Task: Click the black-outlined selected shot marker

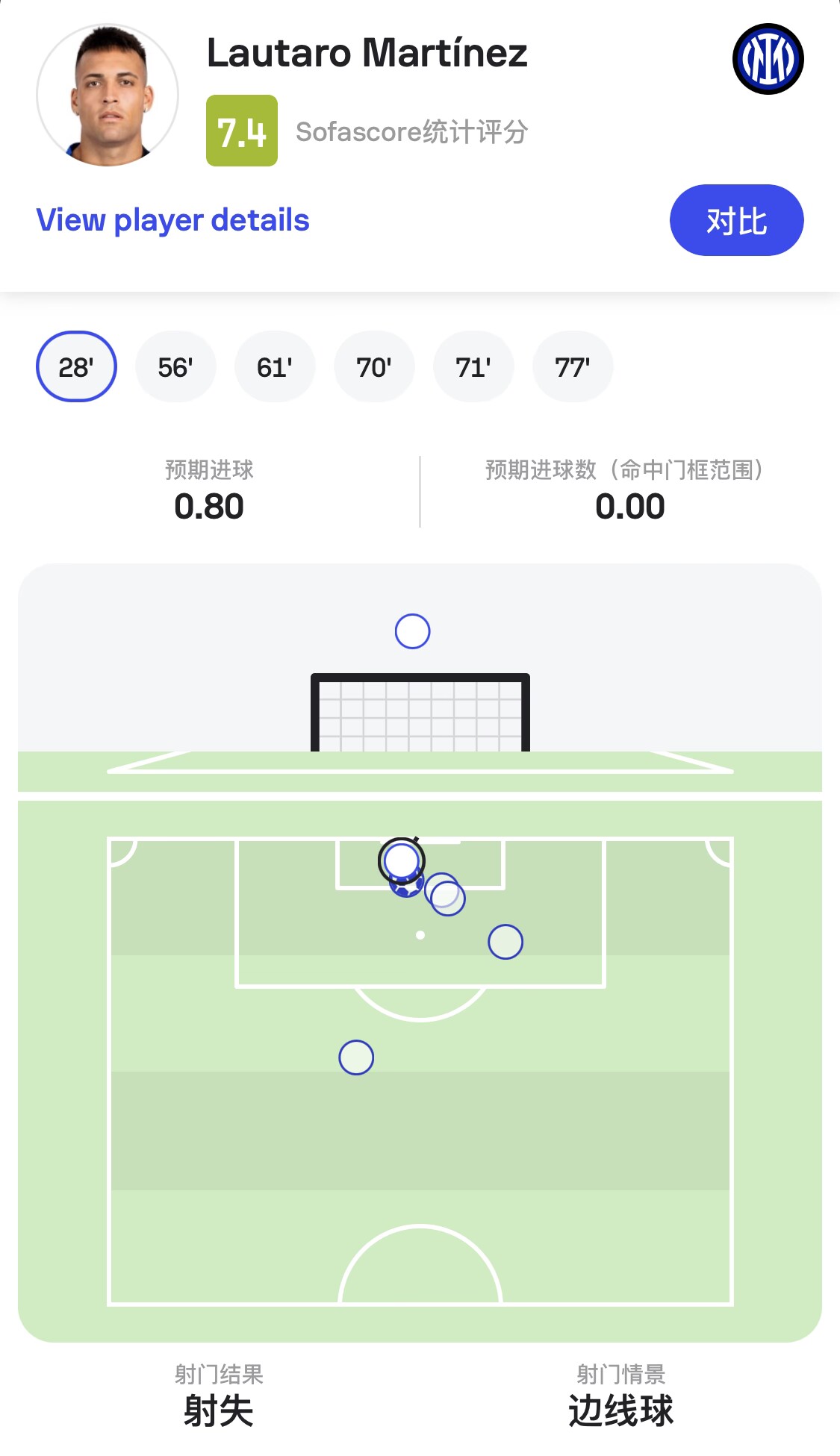Action: [401, 860]
